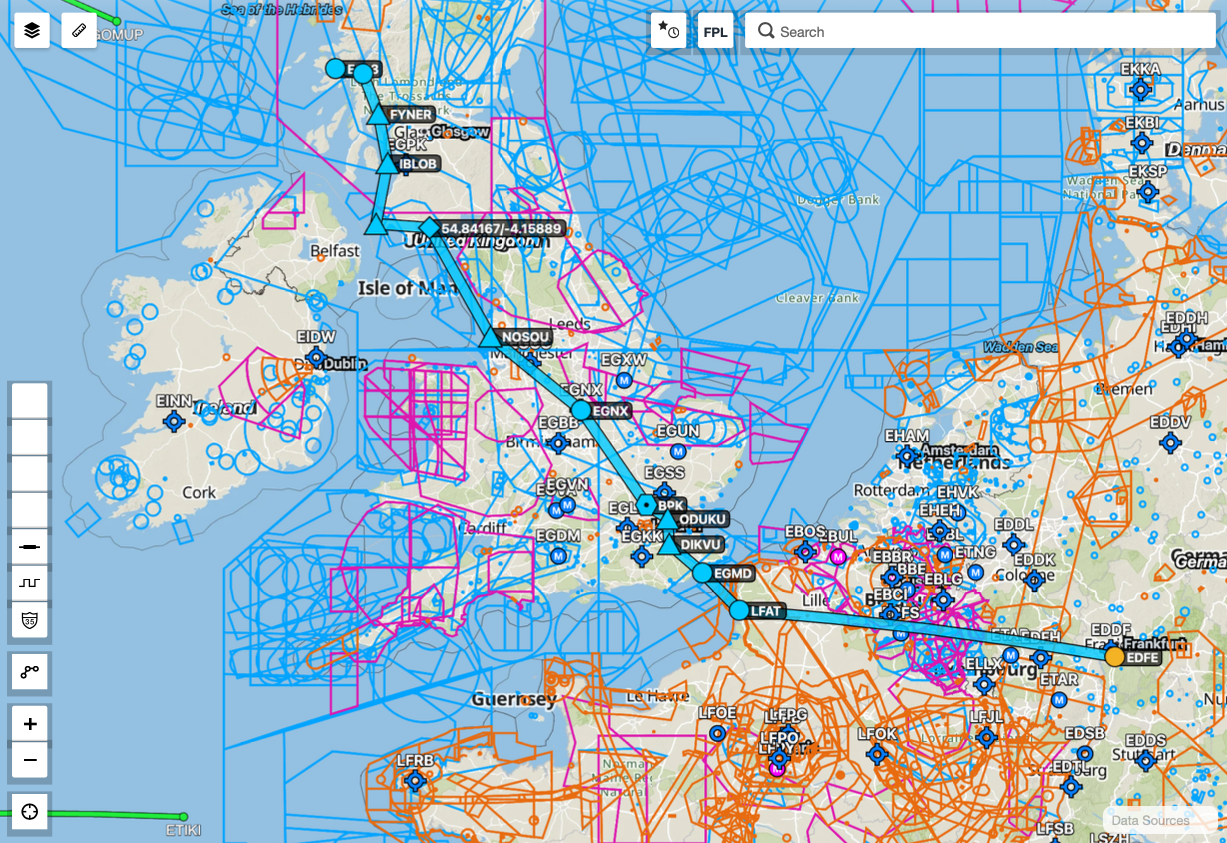Click the EHAM Amsterdam airport symbol
The width and height of the screenshot is (1227, 843).
pyautogui.click(x=907, y=456)
